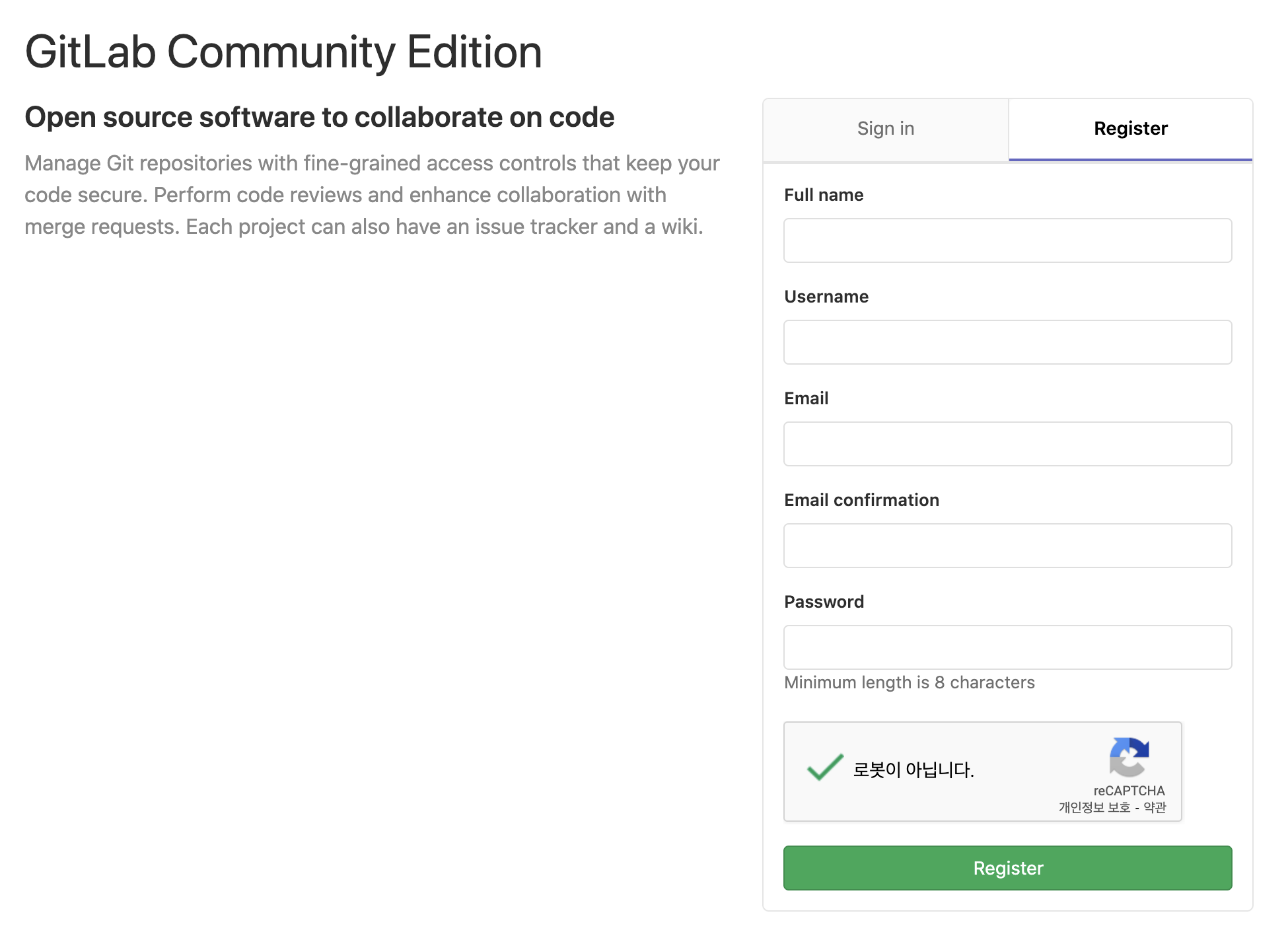Click the 'Minimum length is 8 characters' hint
The height and width of the screenshot is (942, 1288).
[909, 682]
